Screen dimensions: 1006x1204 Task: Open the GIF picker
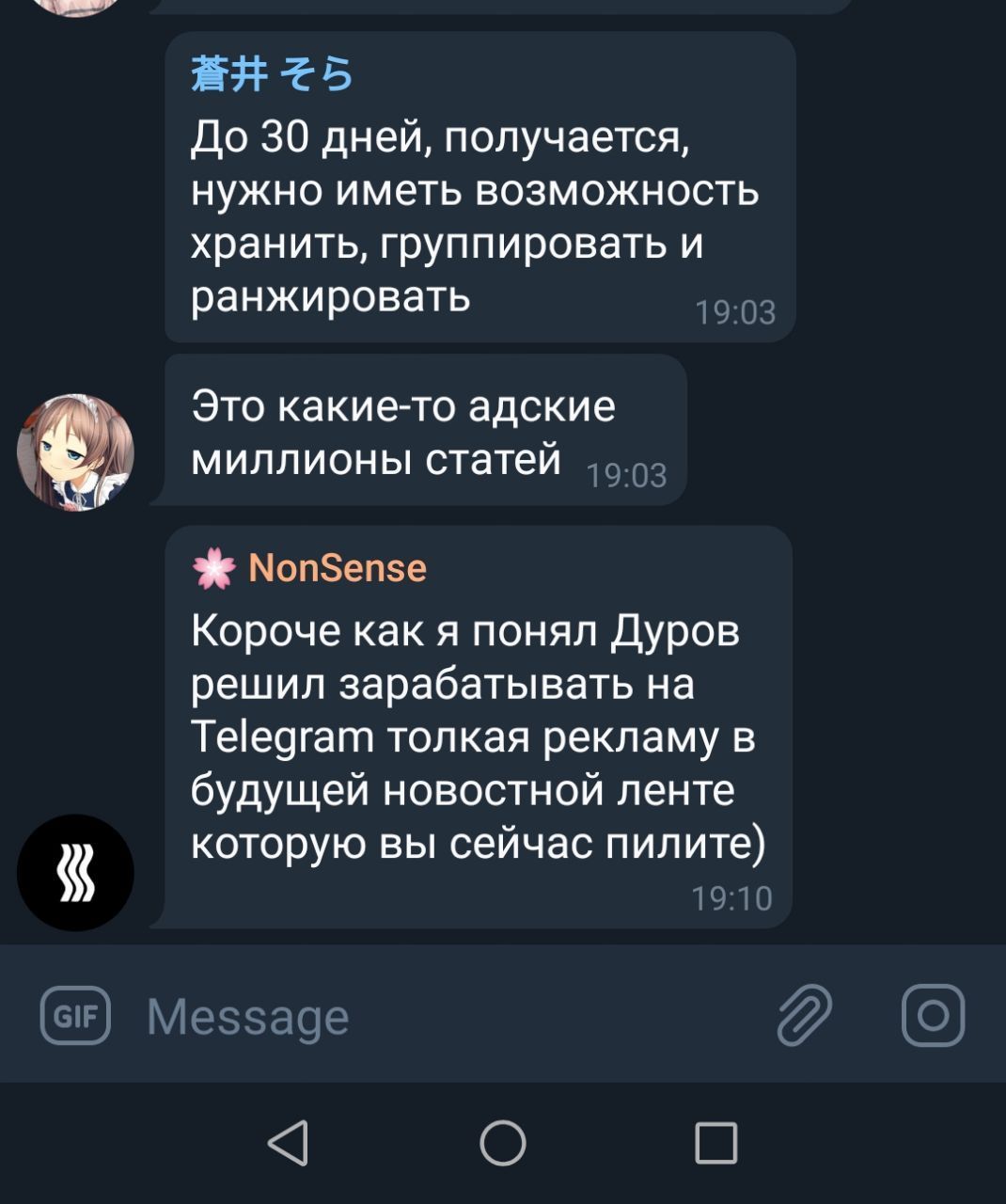point(75,1016)
